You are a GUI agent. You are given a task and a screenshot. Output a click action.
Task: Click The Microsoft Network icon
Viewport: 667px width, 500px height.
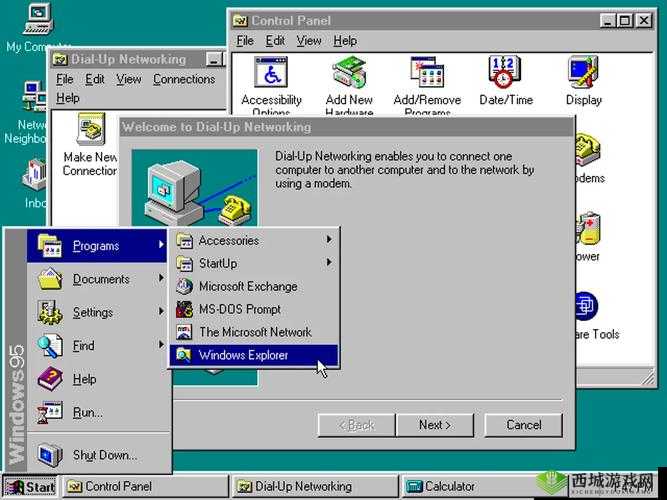click(184, 332)
